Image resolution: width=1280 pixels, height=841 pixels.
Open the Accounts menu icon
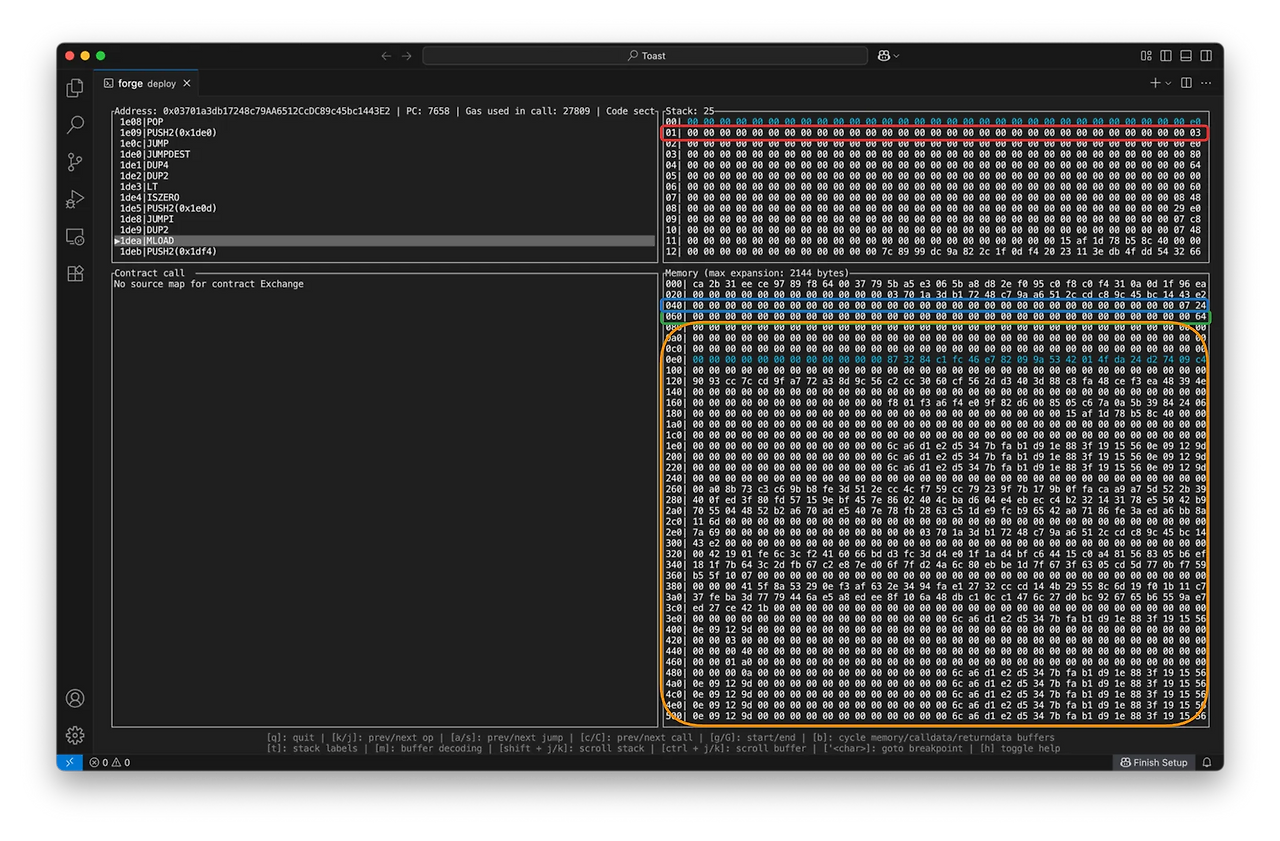(x=75, y=698)
